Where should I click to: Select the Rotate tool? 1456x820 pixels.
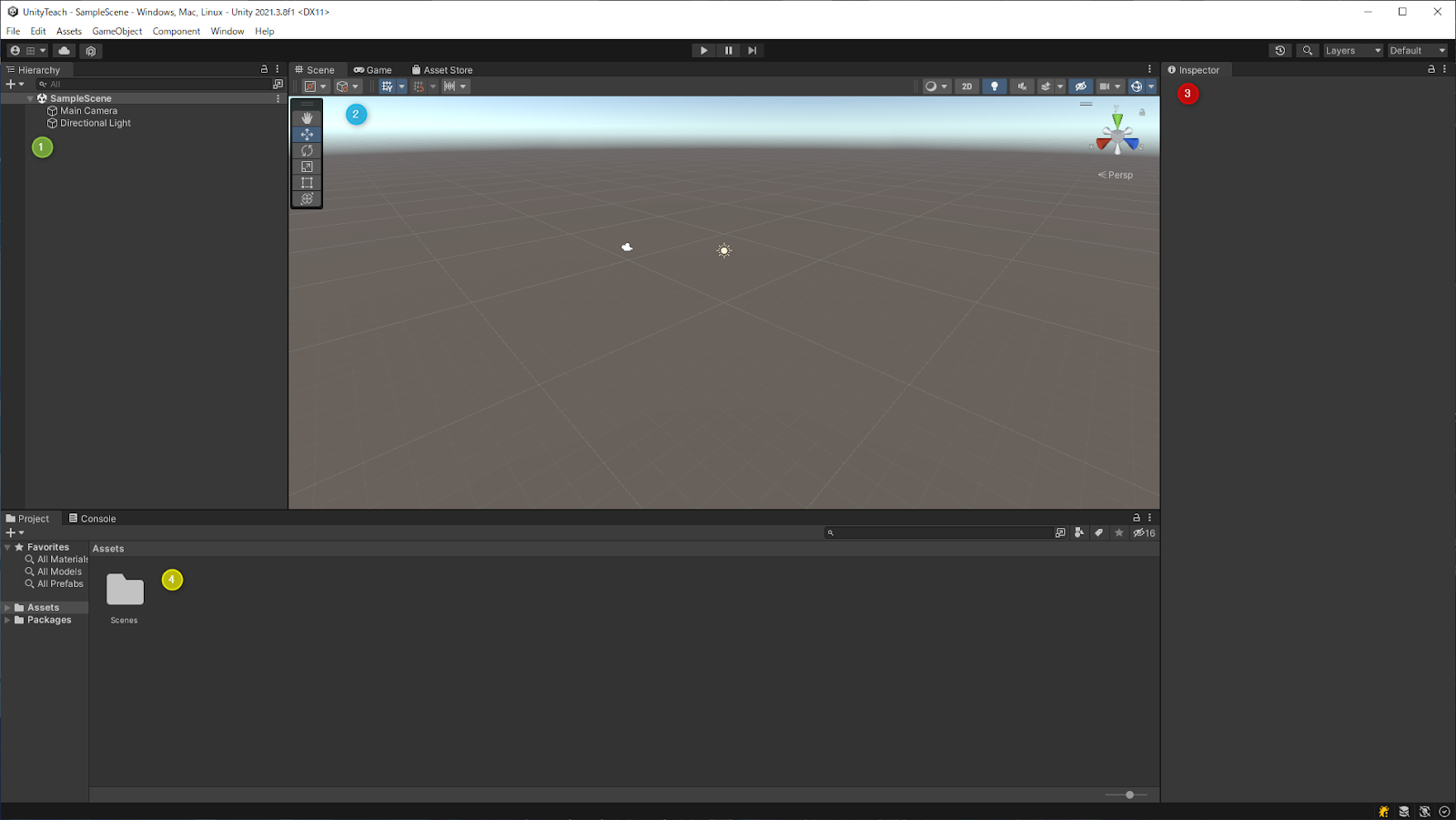(x=307, y=150)
